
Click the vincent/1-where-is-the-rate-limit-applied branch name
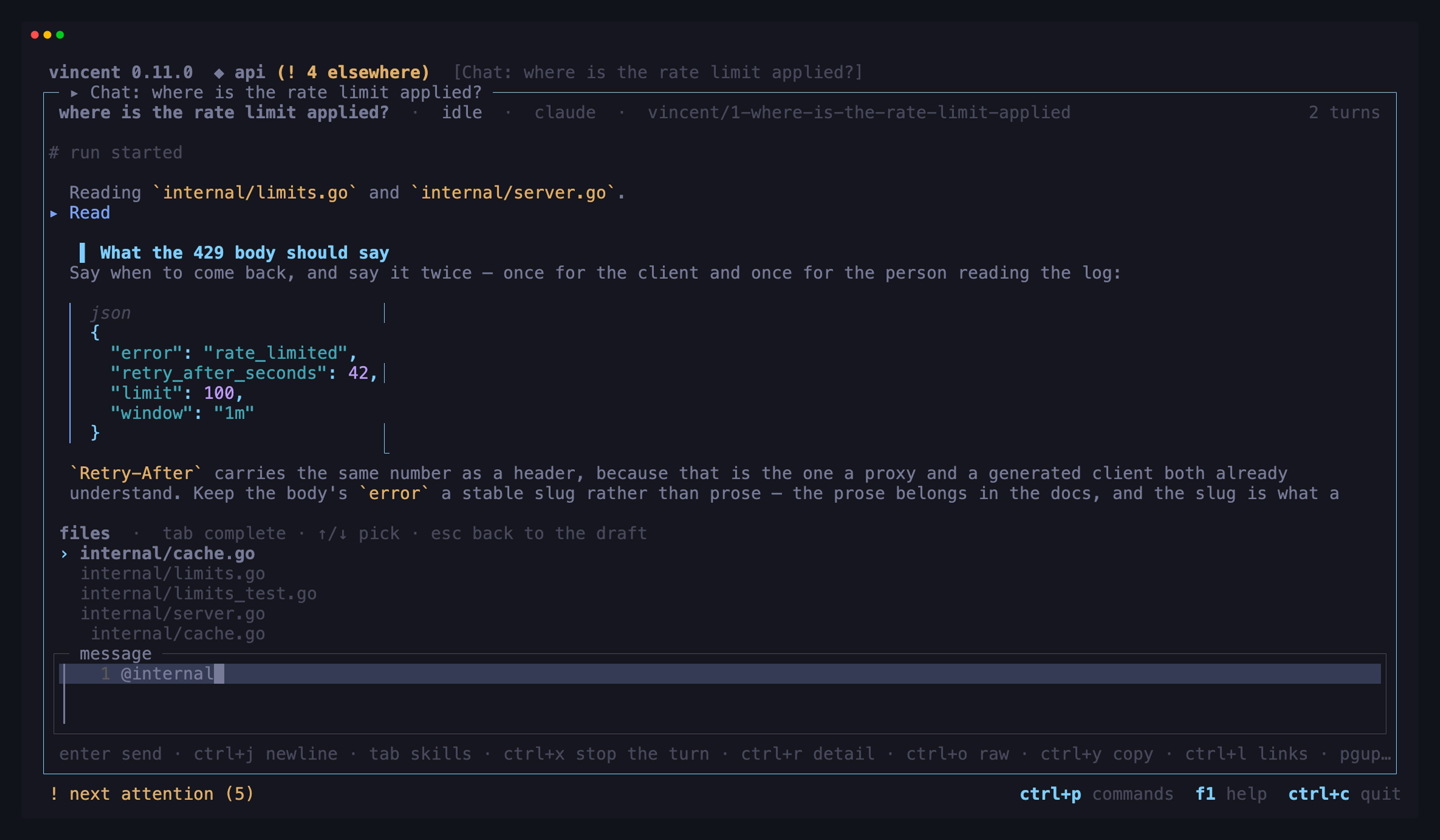[x=859, y=113]
